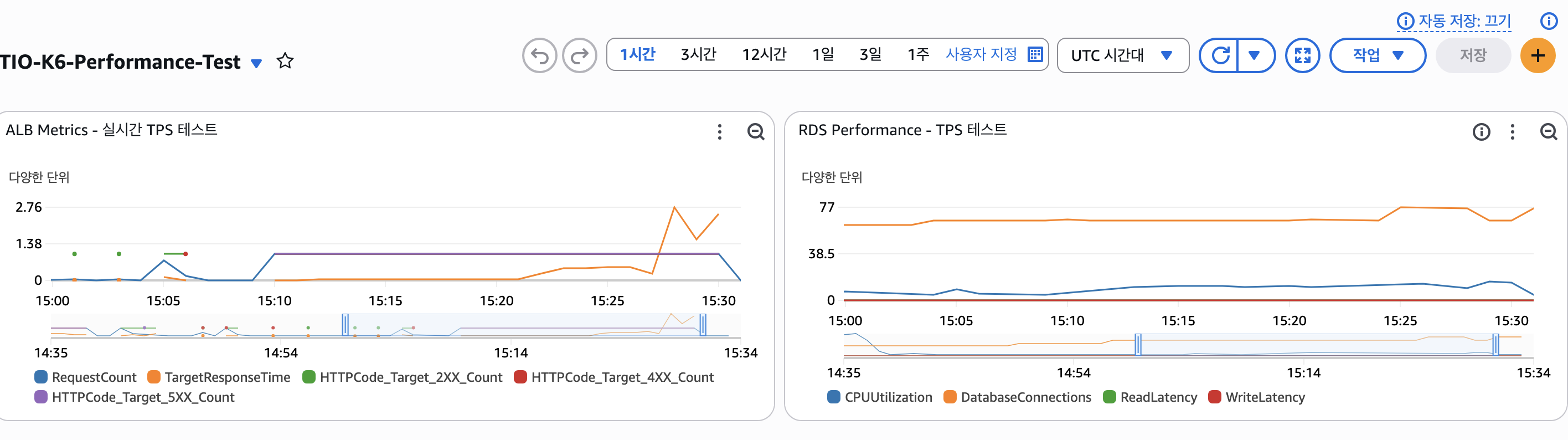Add a widget with plus button
The image size is (1568, 440).
point(1538,55)
